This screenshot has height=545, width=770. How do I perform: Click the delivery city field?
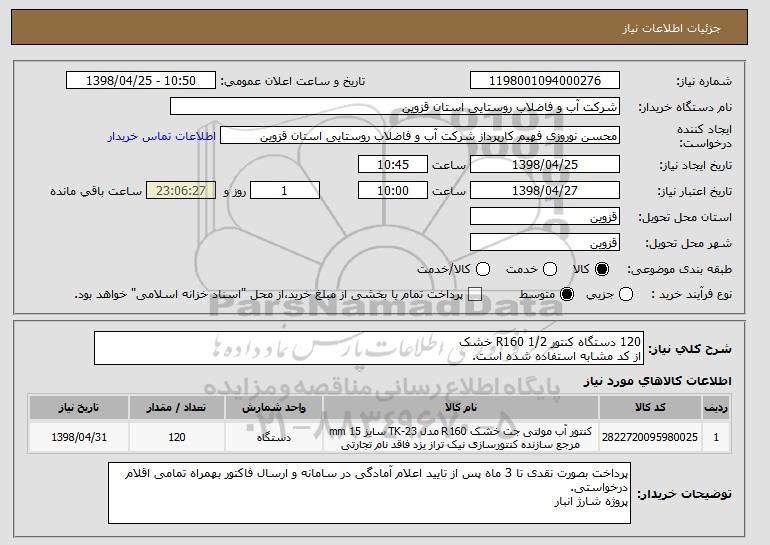(x=545, y=243)
